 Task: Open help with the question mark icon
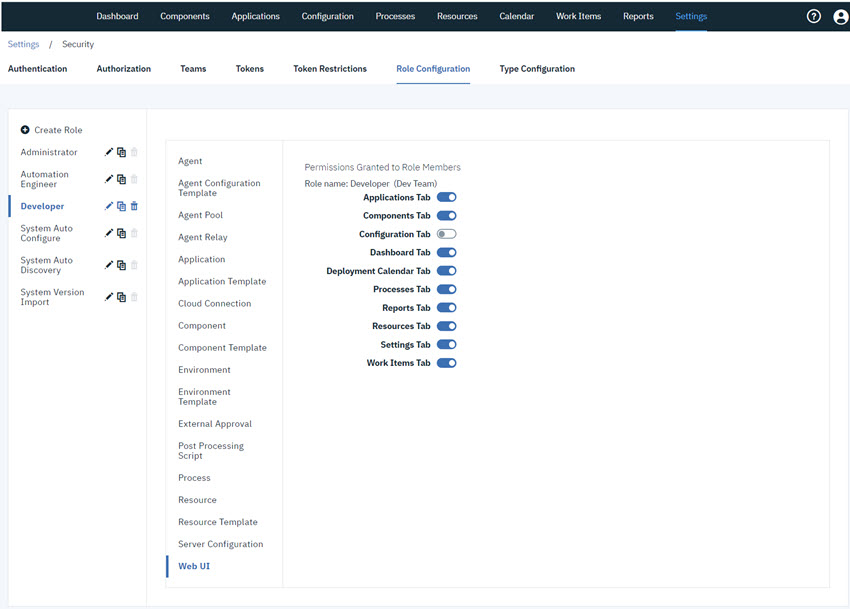[x=813, y=16]
